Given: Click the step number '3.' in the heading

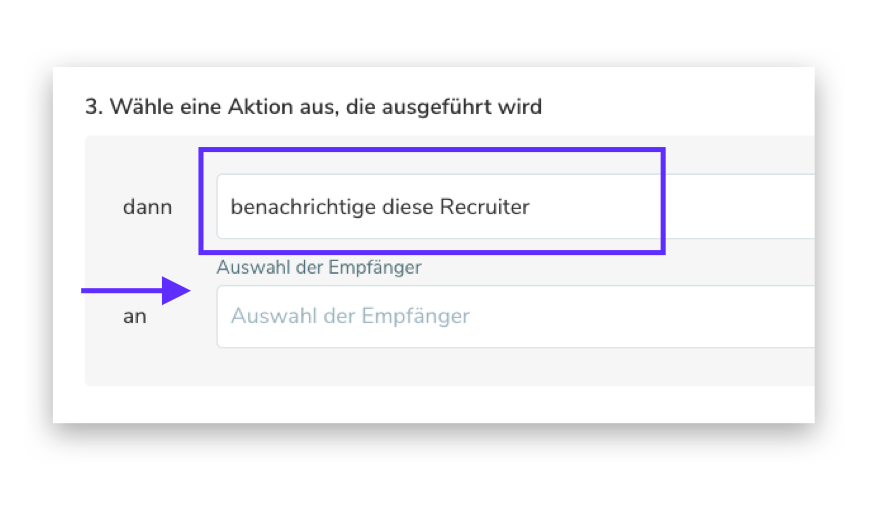Looking at the screenshot, I should pos(94,107).
